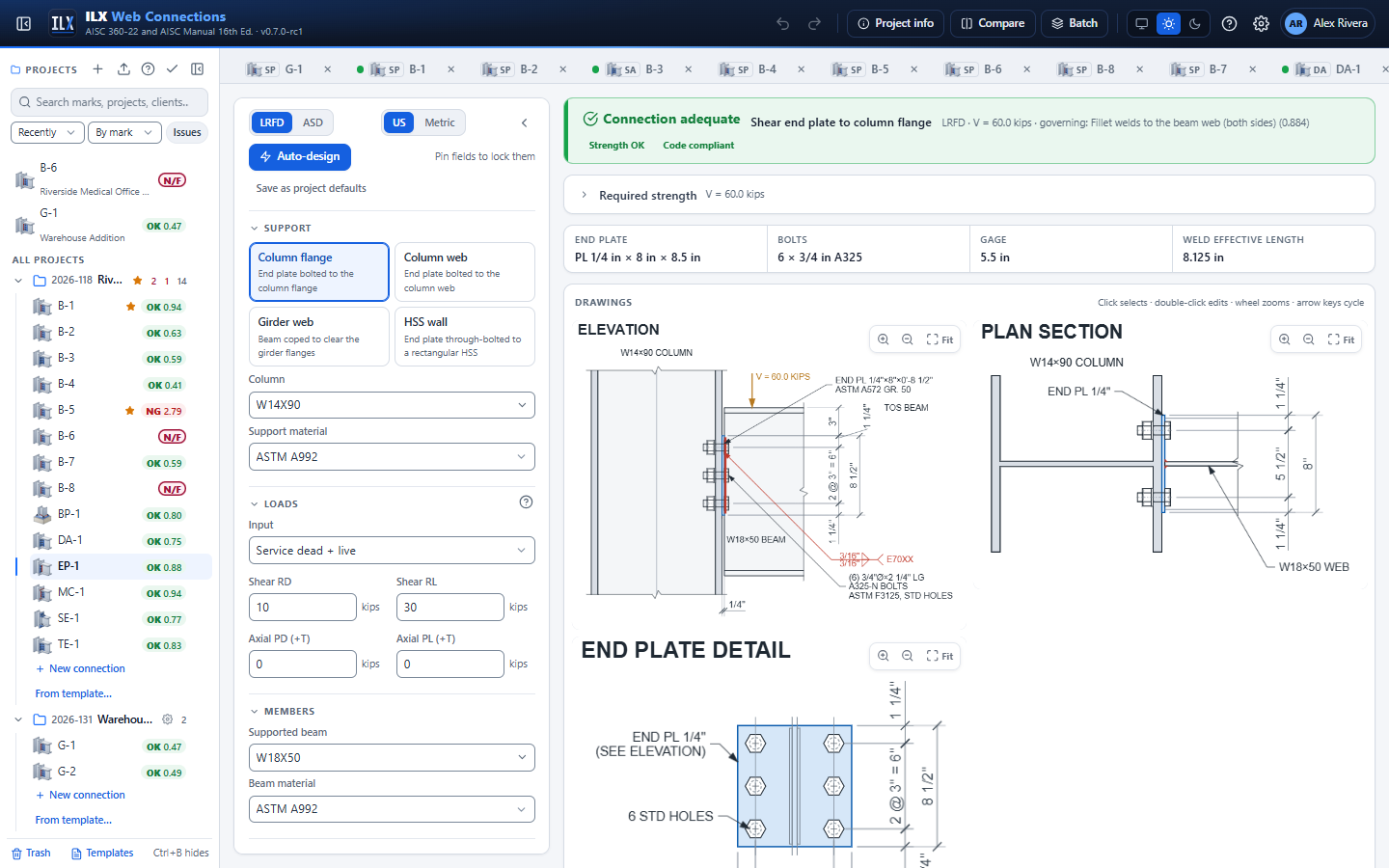Click the Shear RD input field

[303, 608]
